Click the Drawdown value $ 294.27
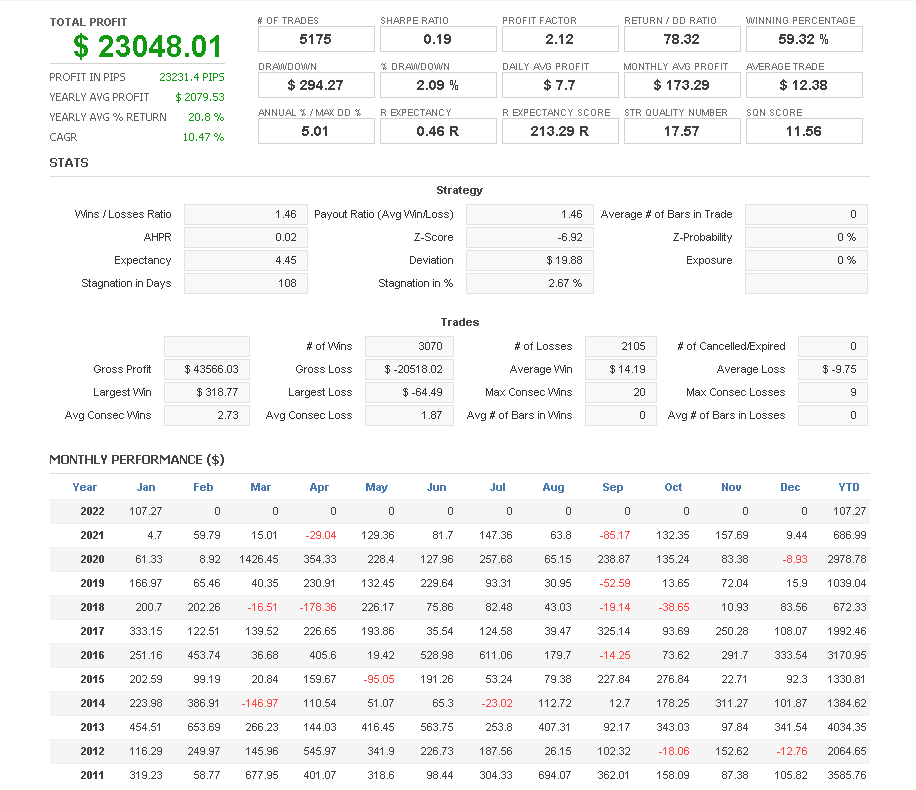The height and width of the screenshot is (790, 916). [x=316, y=85]
